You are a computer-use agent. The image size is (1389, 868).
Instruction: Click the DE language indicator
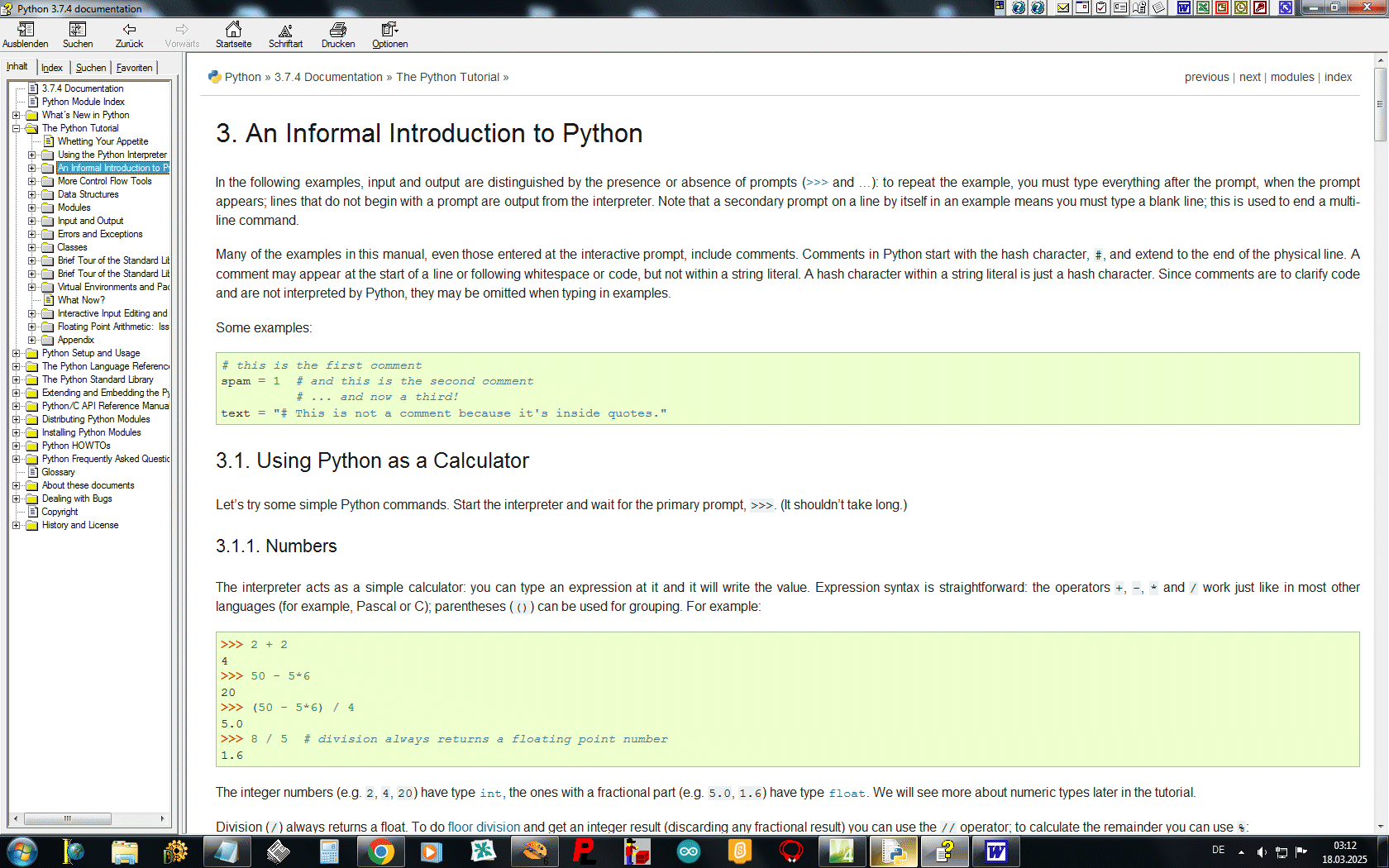[1218, 850]
